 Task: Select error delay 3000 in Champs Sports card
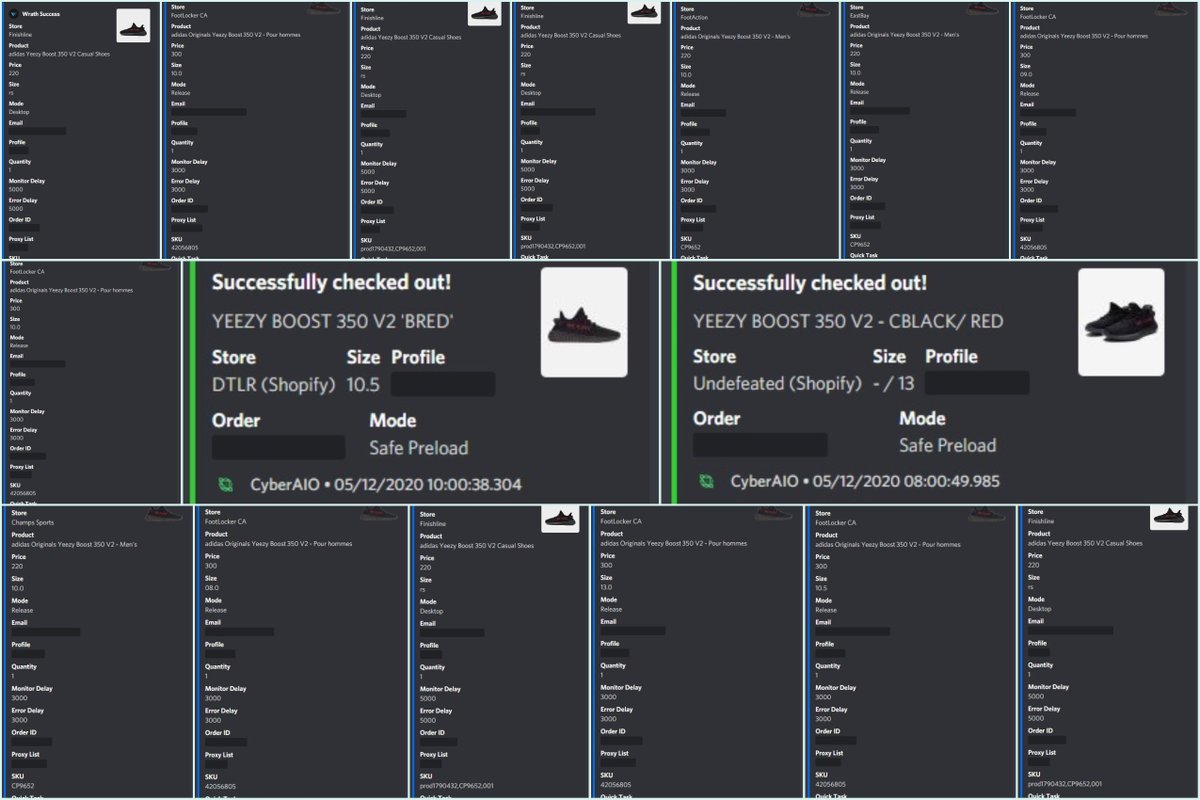tap(19, 720)
